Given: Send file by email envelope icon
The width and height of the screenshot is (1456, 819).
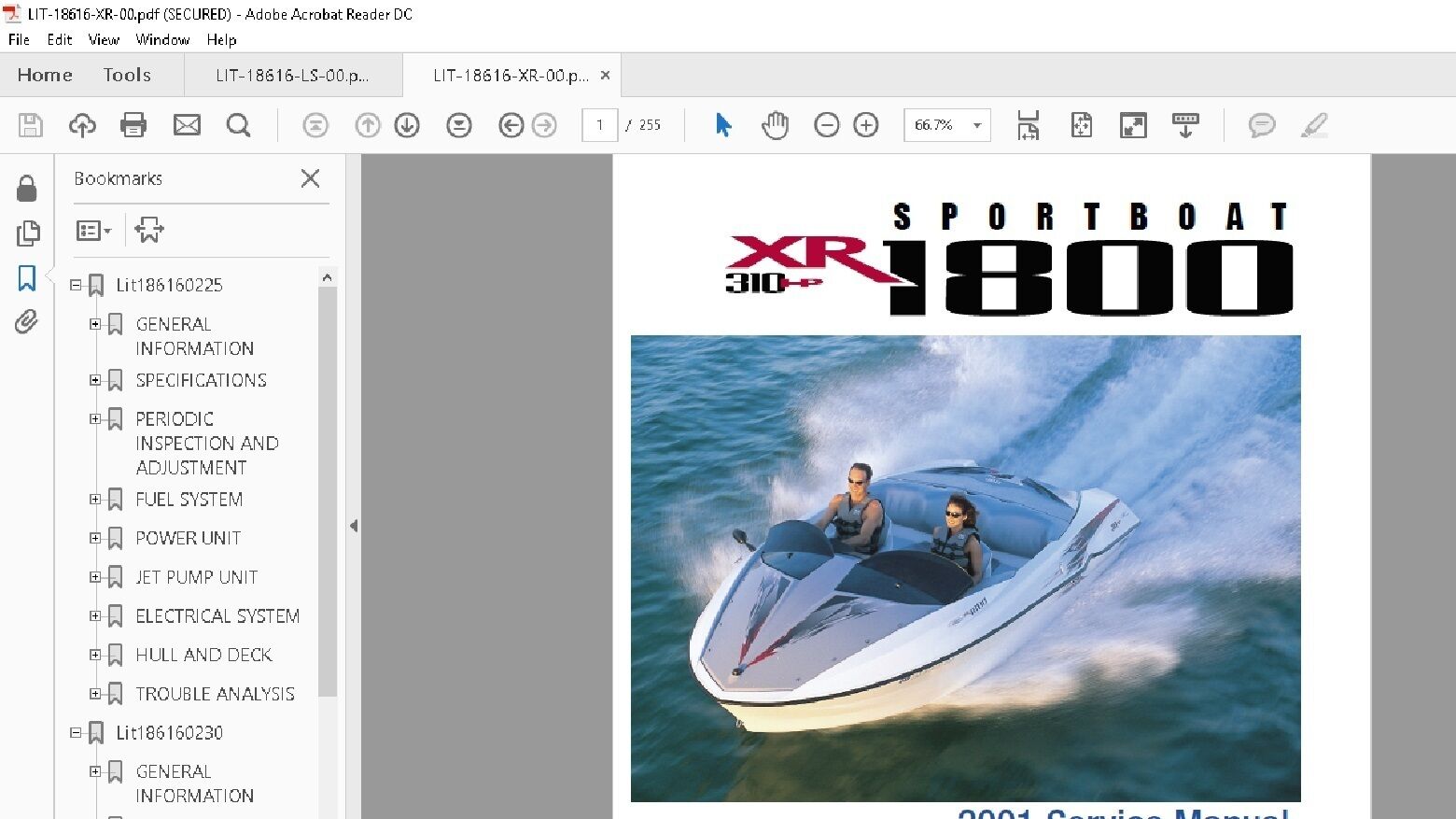Looking at the screenshot, I should pos(187,125).
